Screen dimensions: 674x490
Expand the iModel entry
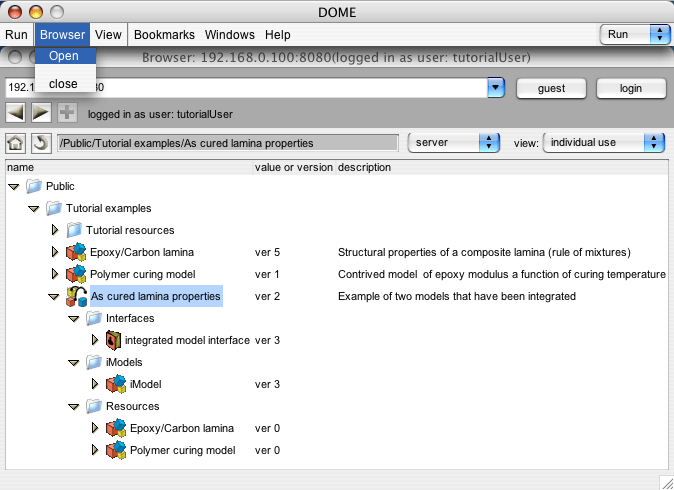[95, 384]
